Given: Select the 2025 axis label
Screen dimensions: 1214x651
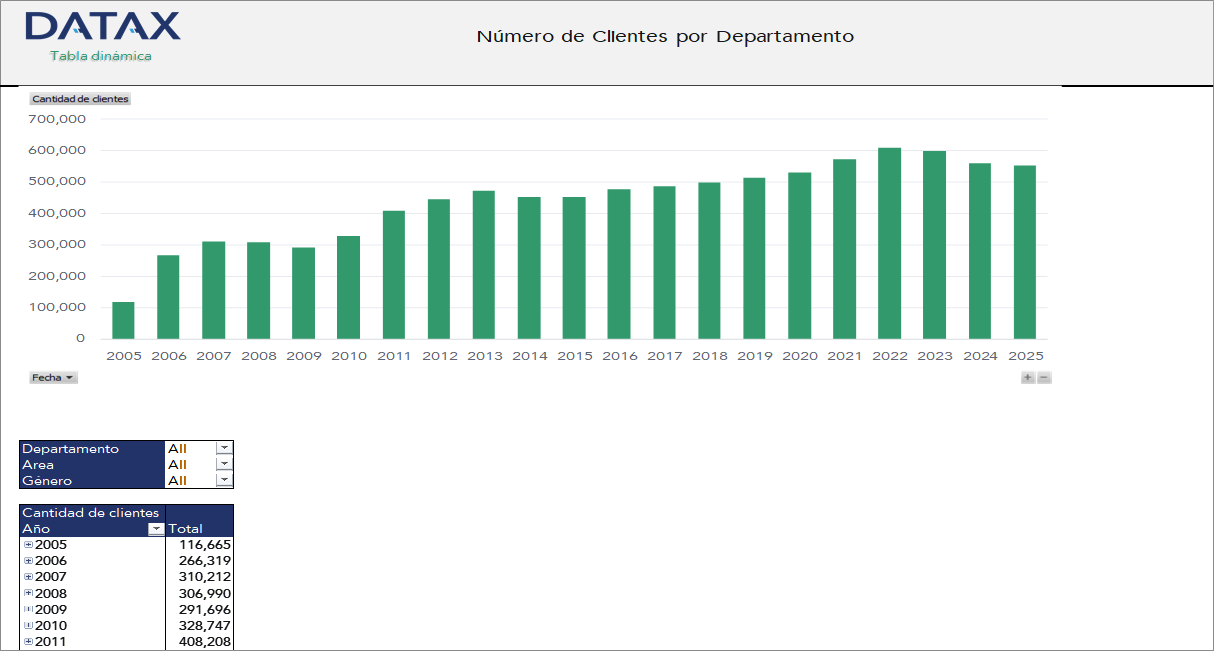Looking at the screenshot, I should point(1024,355).
